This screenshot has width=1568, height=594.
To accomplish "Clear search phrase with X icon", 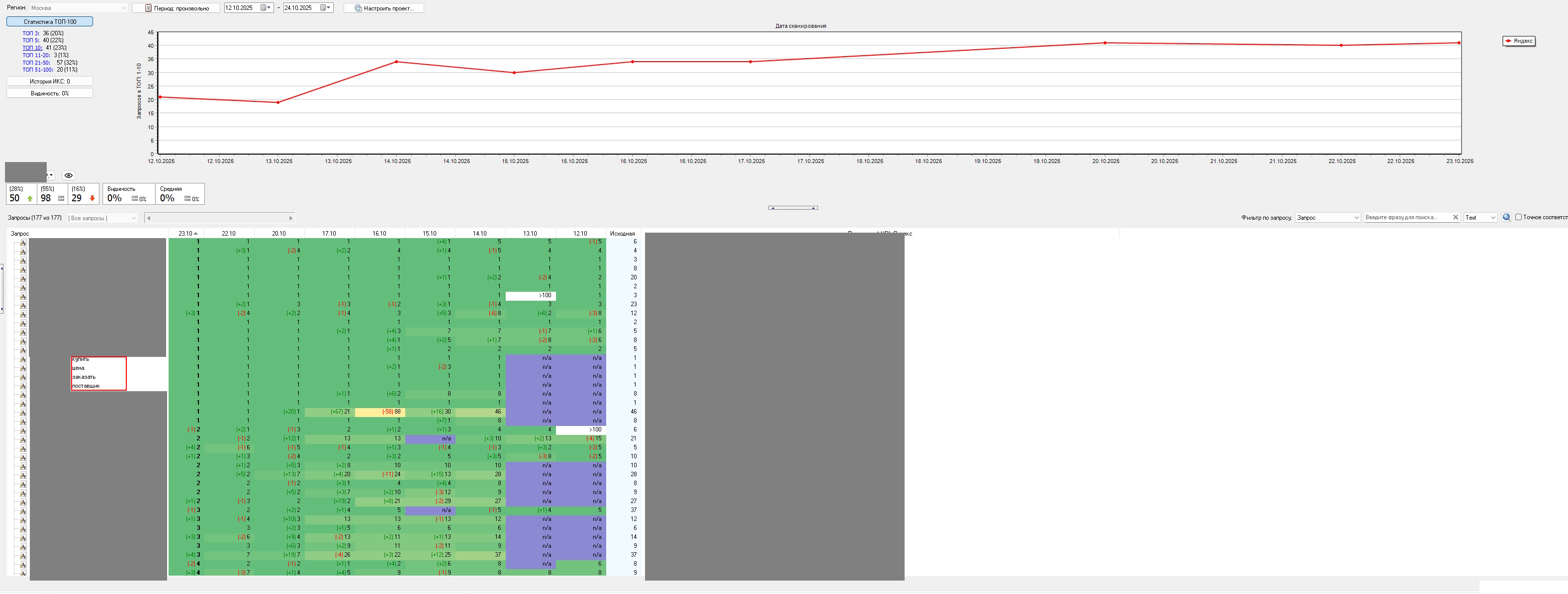I will click(x=1456, y=217).
